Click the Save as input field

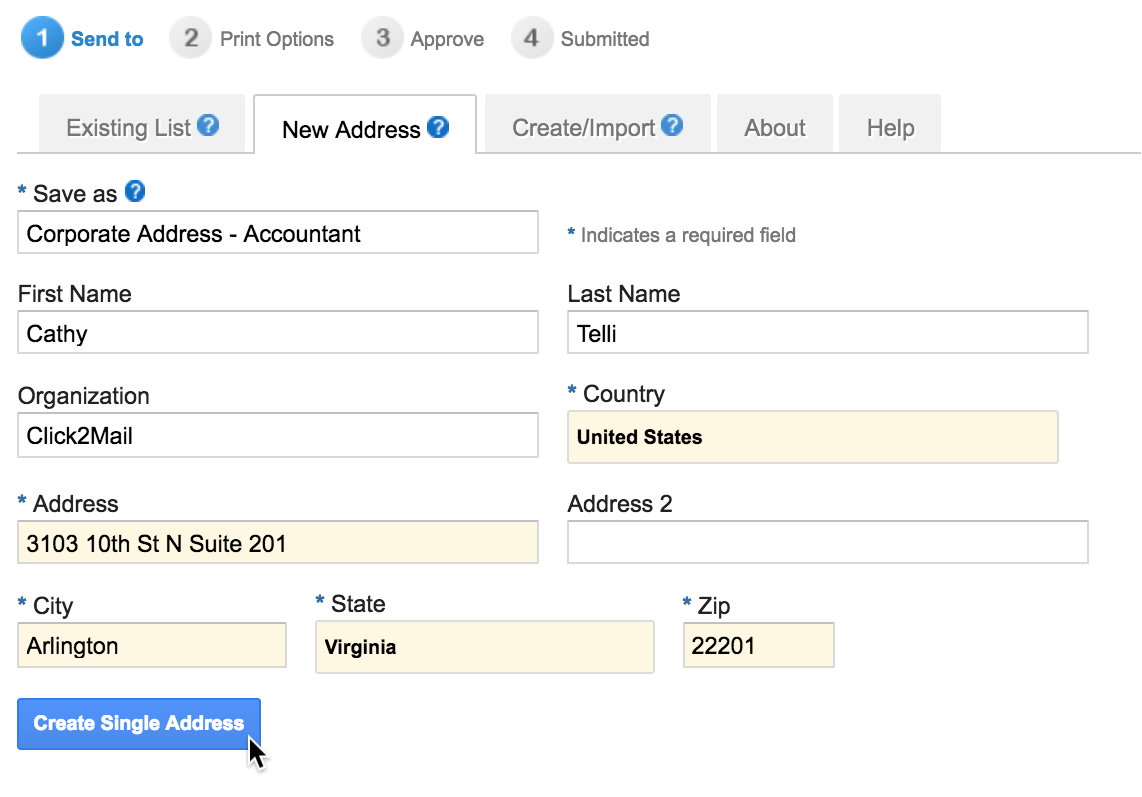277,232
